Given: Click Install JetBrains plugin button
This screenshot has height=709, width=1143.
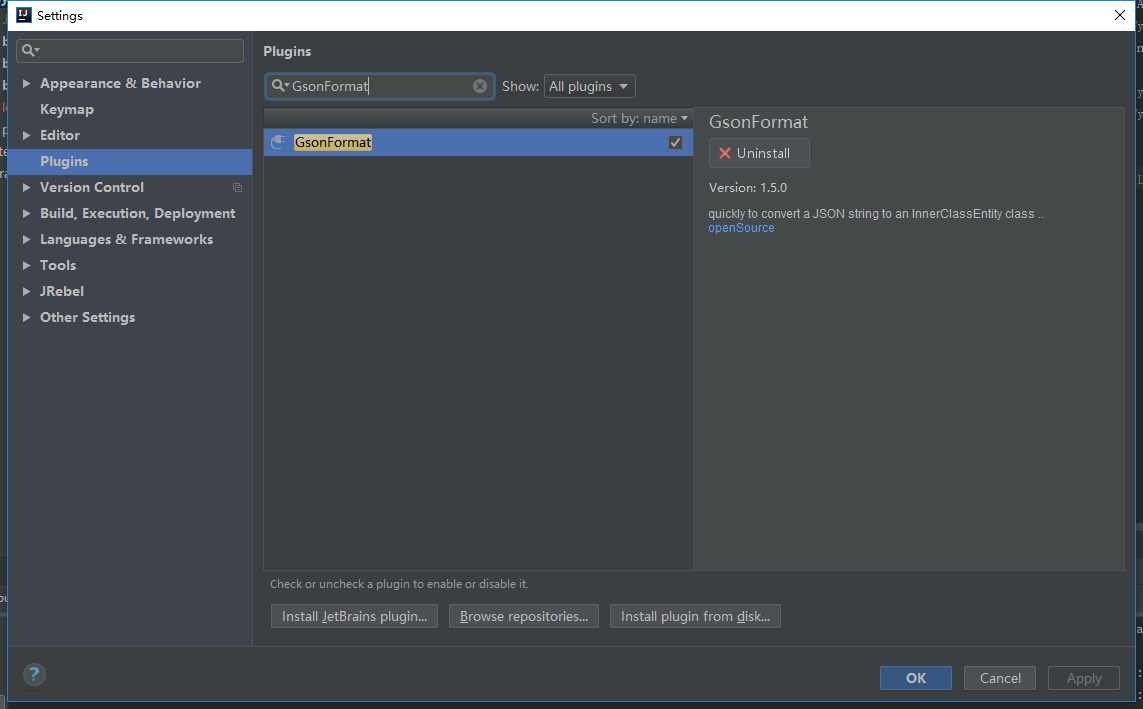Looking at the screenshot, I should point(354,616).
